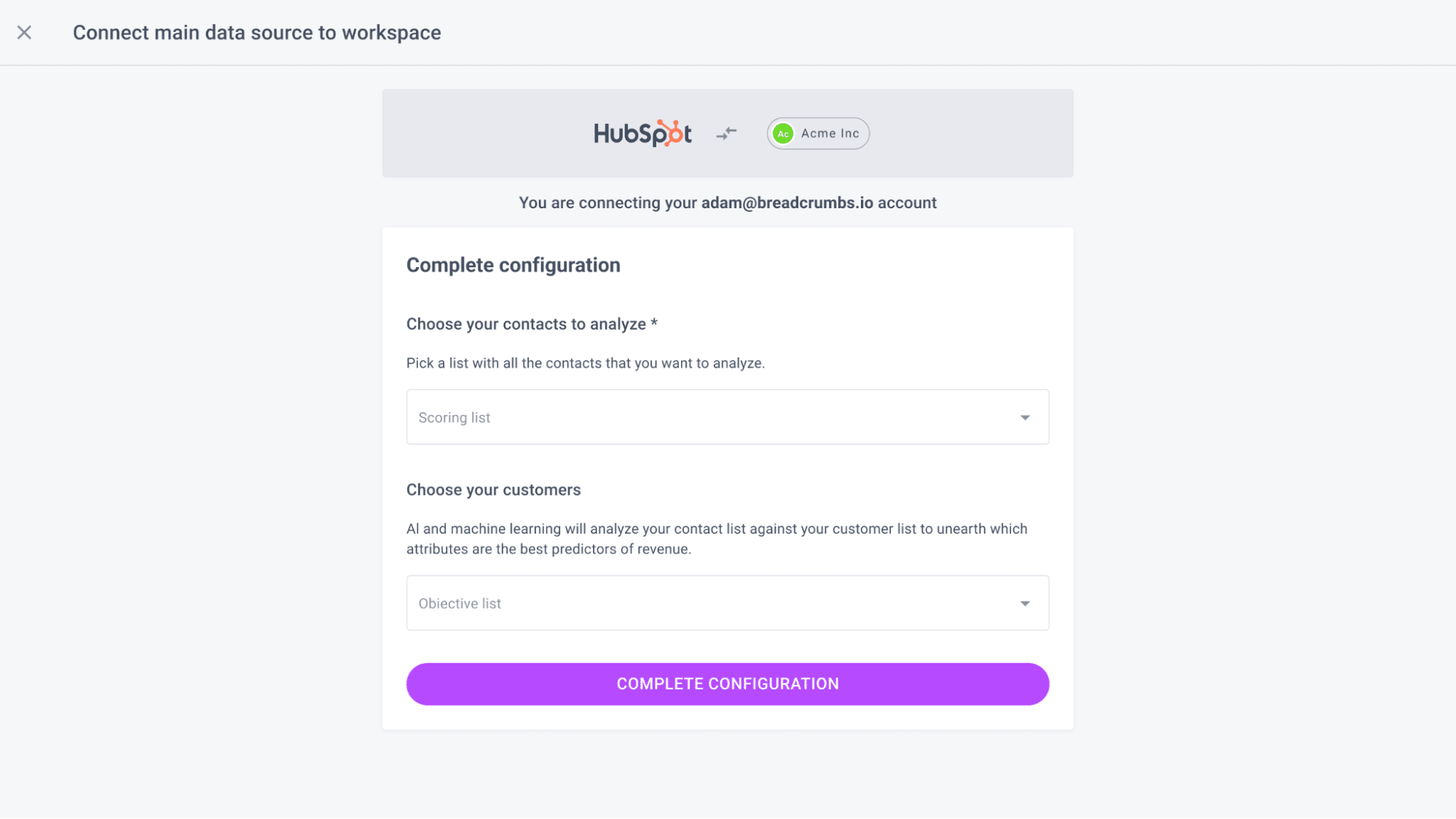Click the Pick a list helper text
Viewport: 1456px width, 819px height.
pos(586,363)
